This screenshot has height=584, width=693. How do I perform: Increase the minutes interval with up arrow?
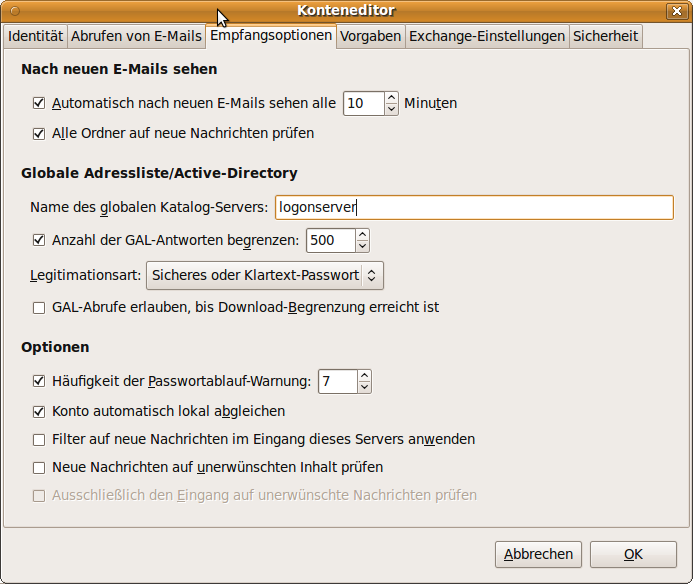click(391, 98)
